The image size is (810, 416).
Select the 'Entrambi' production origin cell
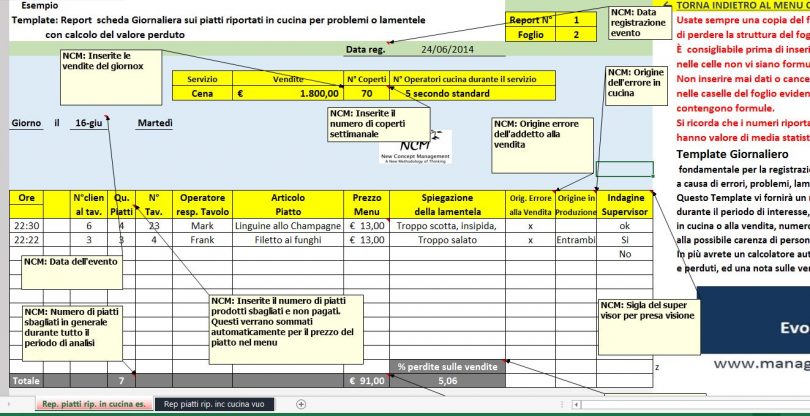coord(576,240)
